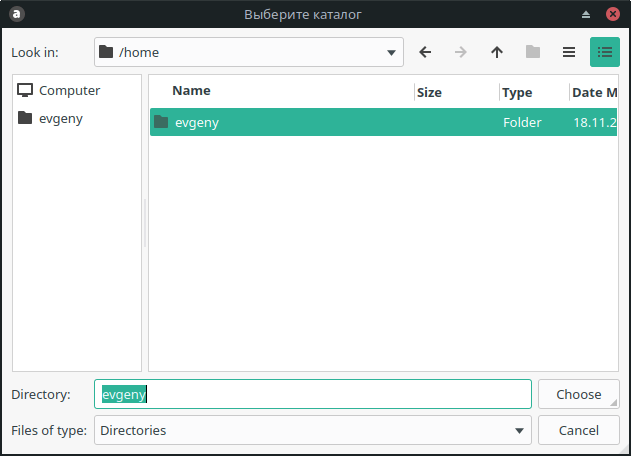Viewport: 631px width, 456px height.
Task: Click the app icon in title bar
Action: click(16, 14)
